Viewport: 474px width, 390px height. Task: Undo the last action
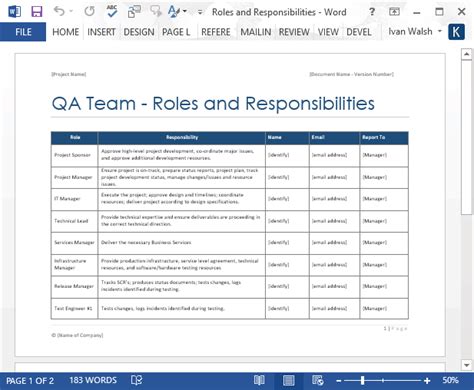point(59,11)
